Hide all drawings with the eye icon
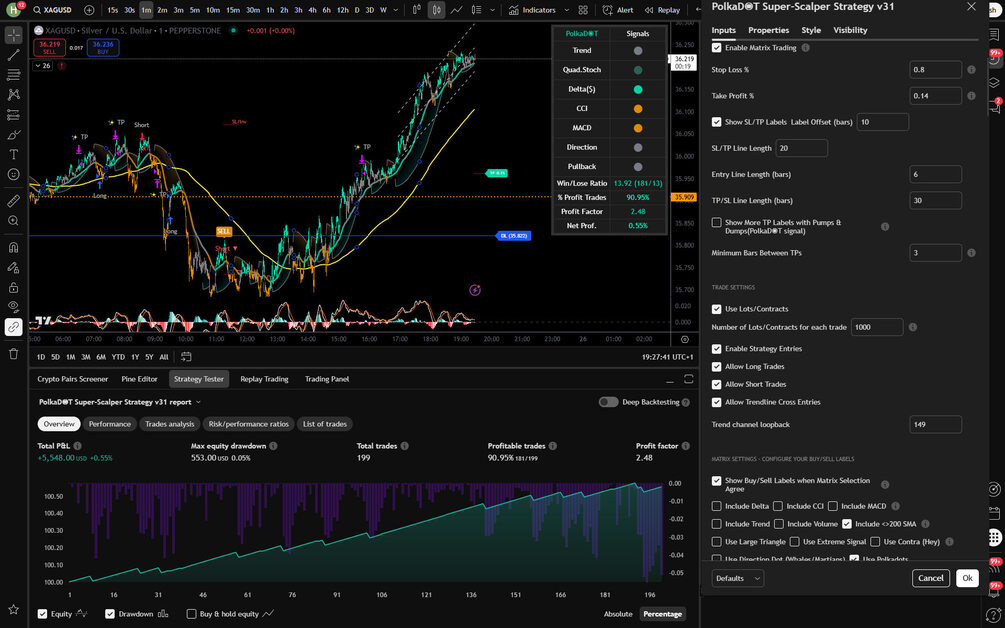1005x628 pixels. click(13, 307)
